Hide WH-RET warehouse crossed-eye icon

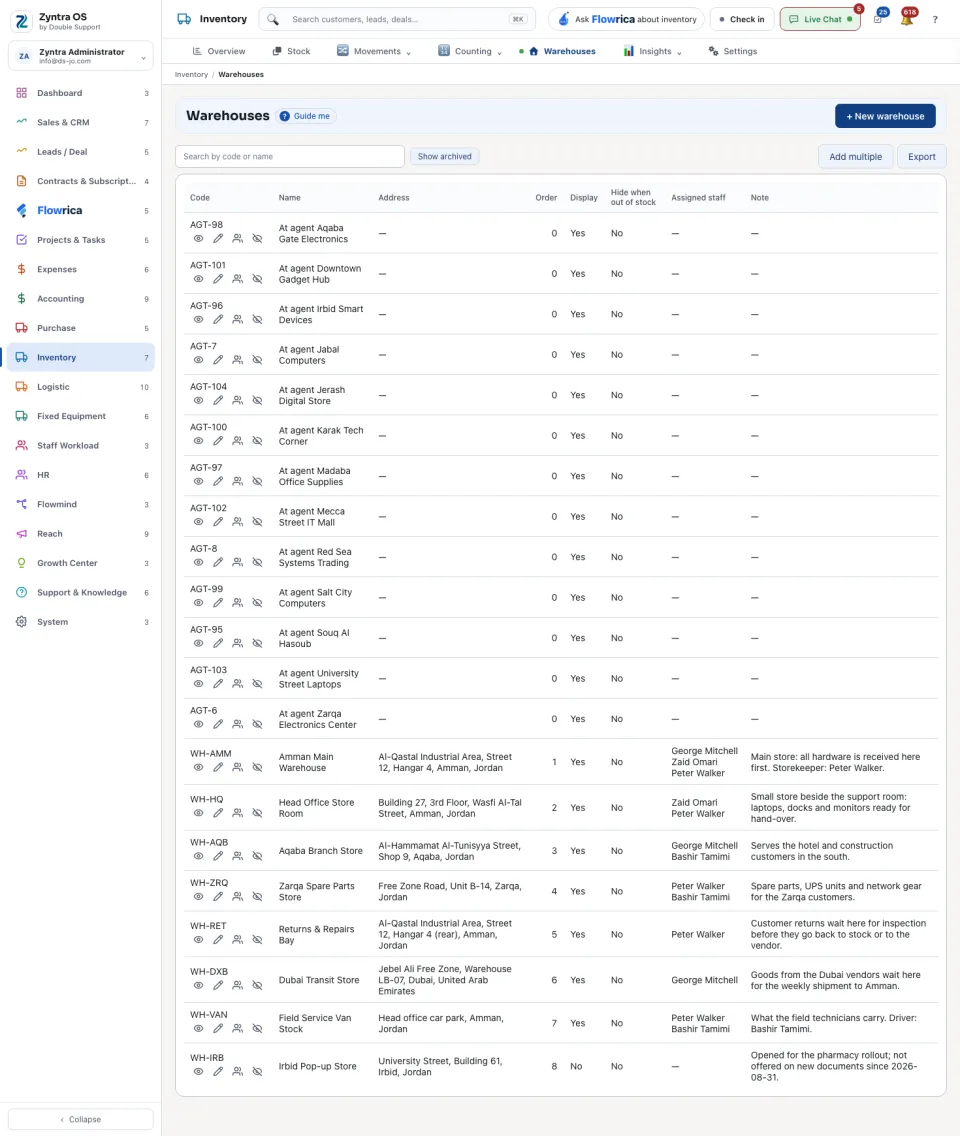click(x=257, y=940)
